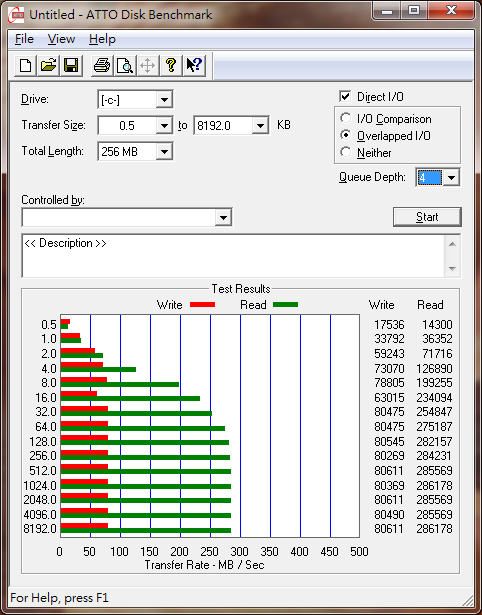Open the Controlled by combo box

(127, 217)
